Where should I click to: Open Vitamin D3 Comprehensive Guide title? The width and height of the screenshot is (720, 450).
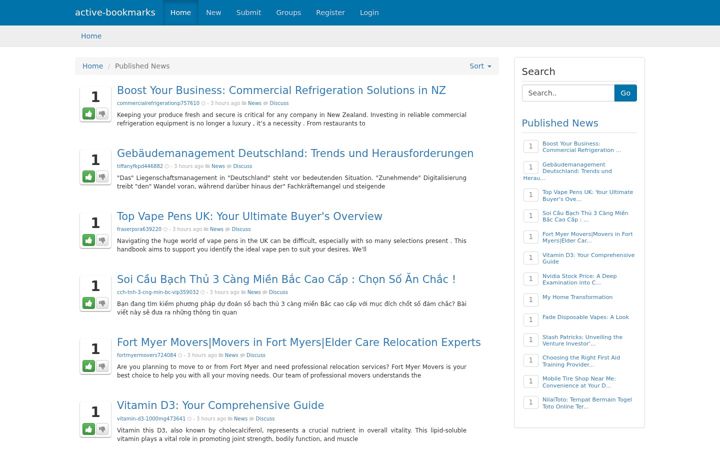[x=220, y=405]
